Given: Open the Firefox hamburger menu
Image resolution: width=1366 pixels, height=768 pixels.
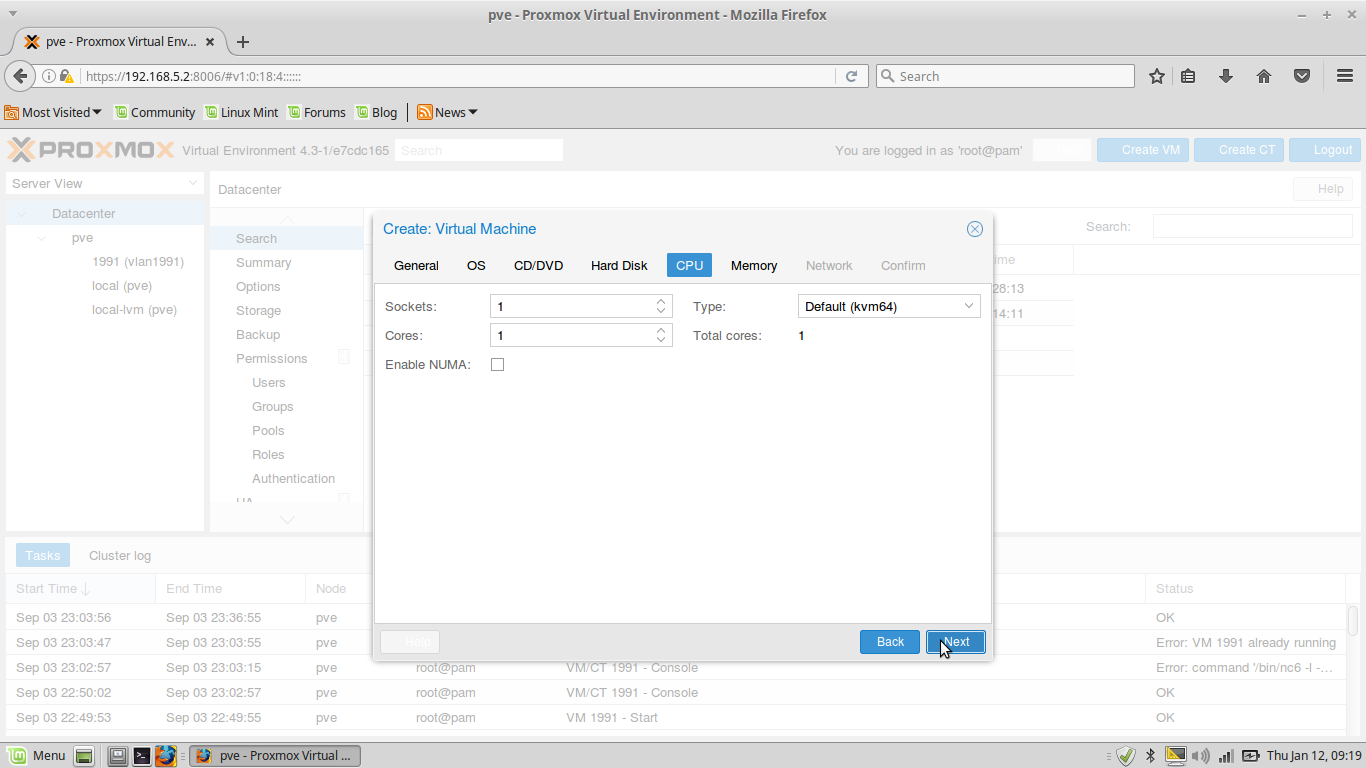Looking at the screenshot, I should click(1345, 76).
